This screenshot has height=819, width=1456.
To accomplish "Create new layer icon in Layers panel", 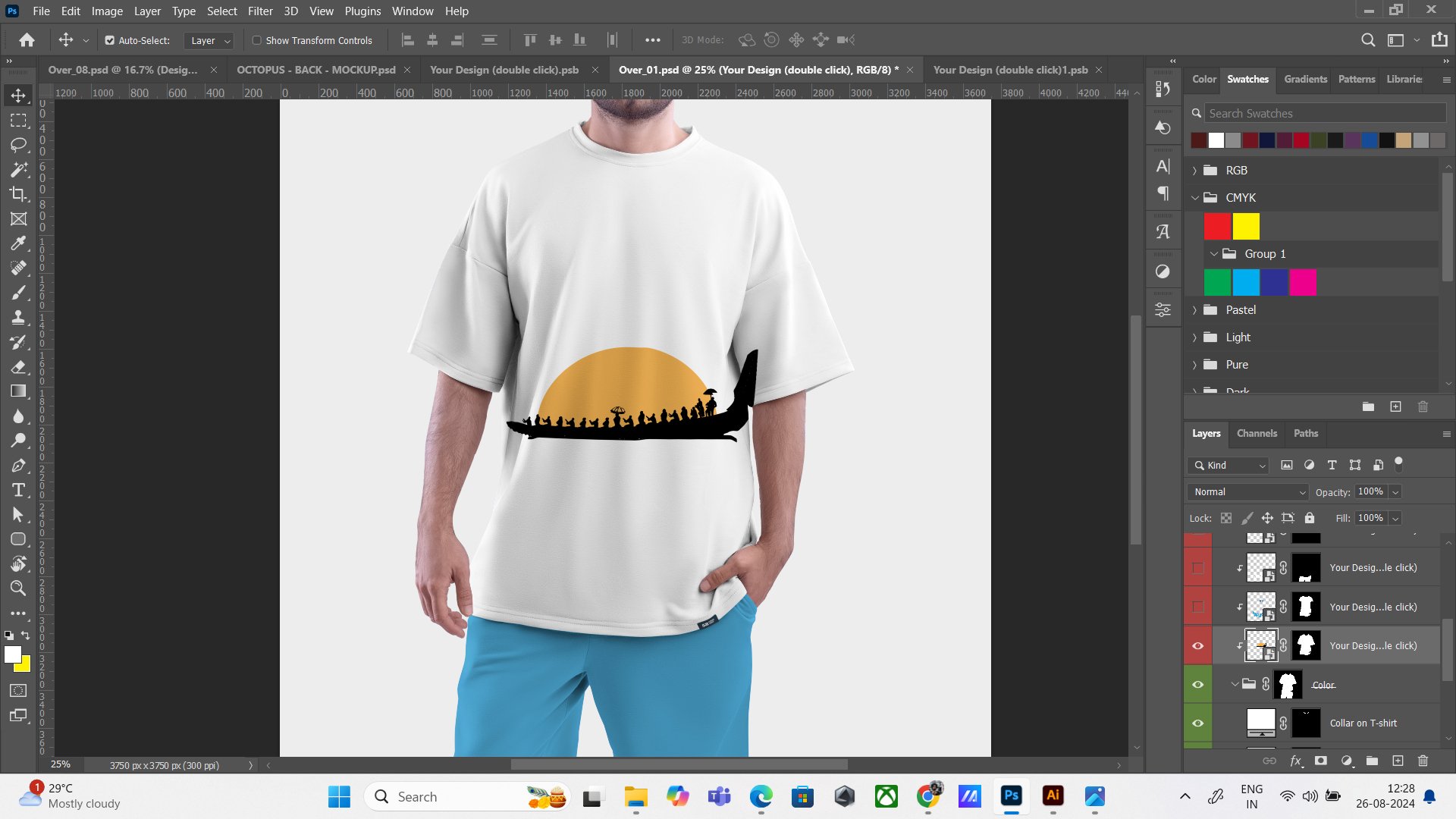I will pos(1398,761).
